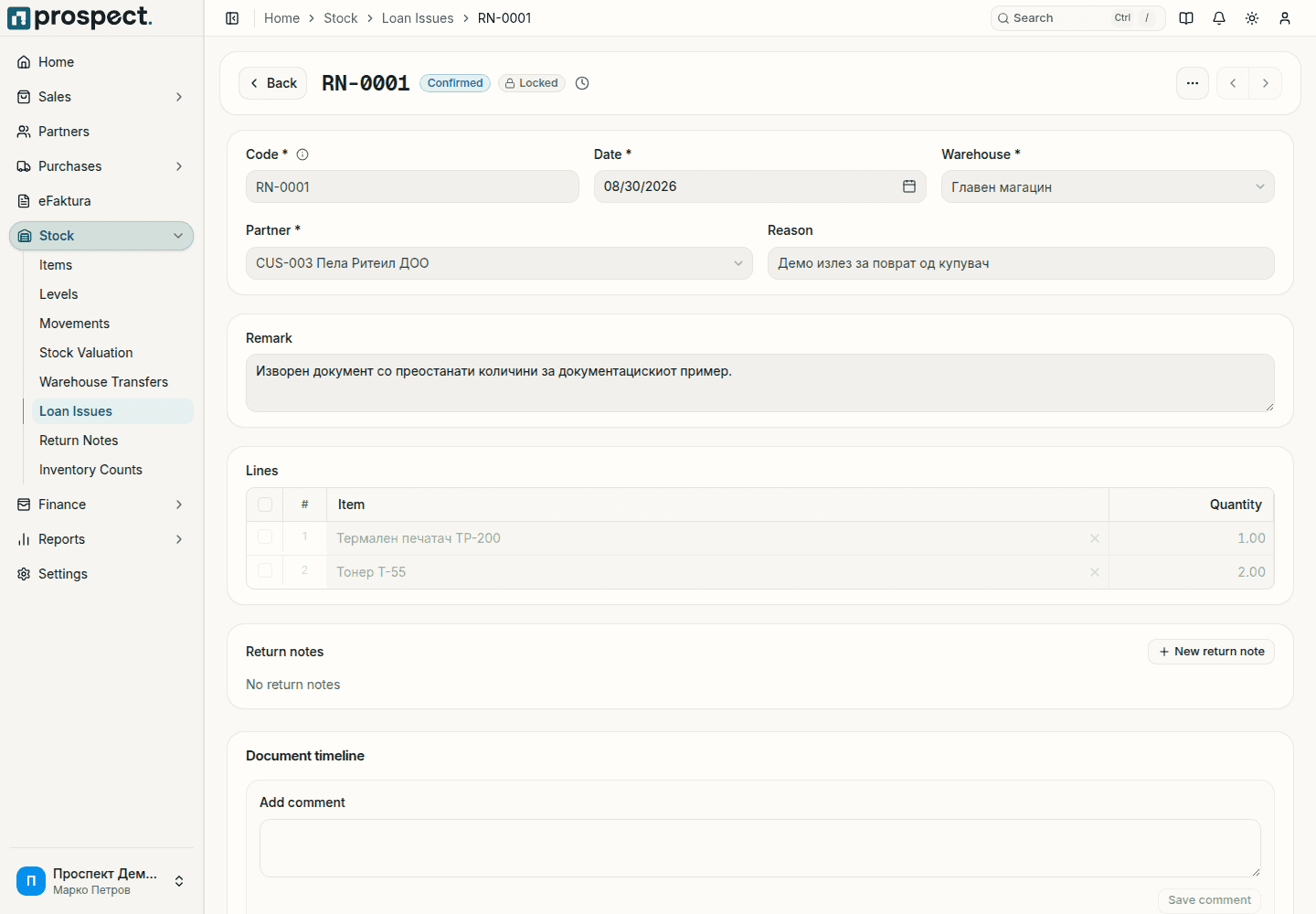Image resolution: width=1316 pixels, height=914 pixels.
Task: Click the Тонер T-55 item cell
Action: tap(717, 572)
